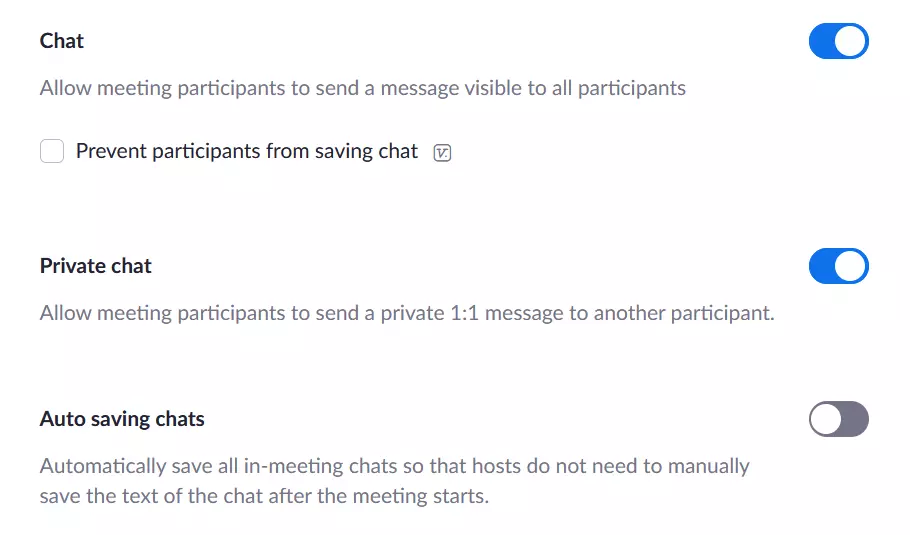Image resolution: width=910 pixels, height=535 pixels.
Task: Click the Private chat section heading
Action: point(96,266)
